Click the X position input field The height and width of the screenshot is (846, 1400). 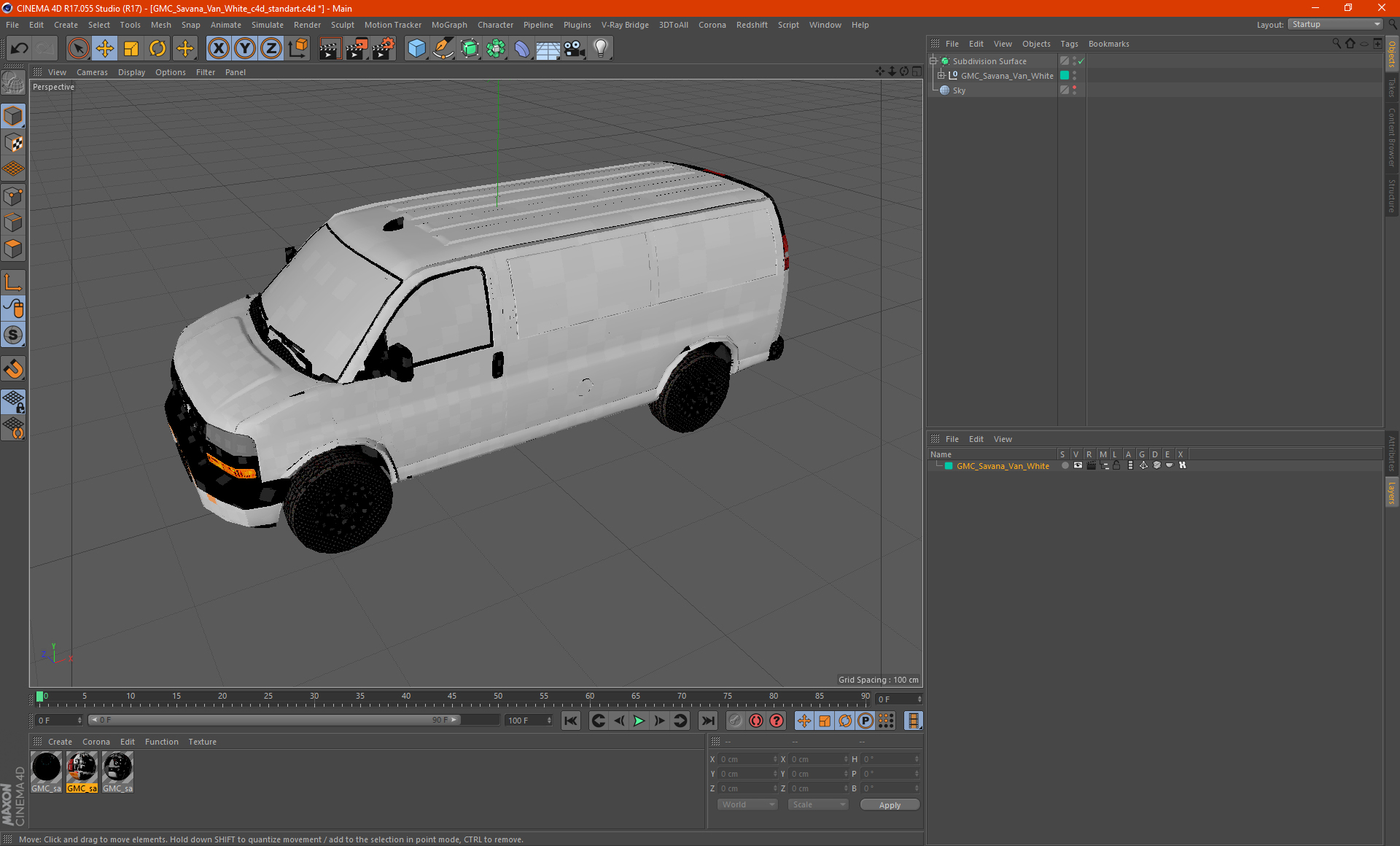tap(747, 759)
